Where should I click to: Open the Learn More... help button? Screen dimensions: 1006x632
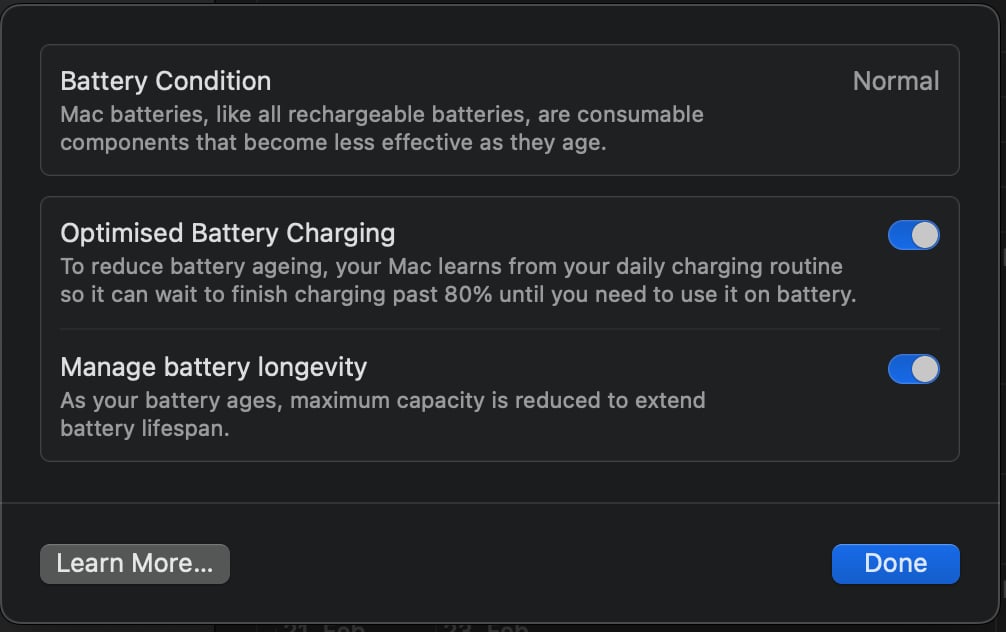click(135, 564)
